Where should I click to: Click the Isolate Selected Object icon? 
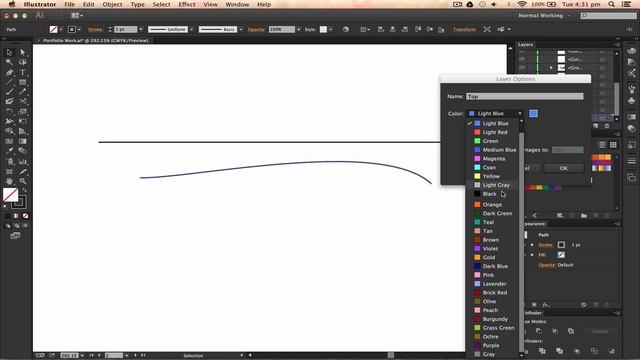[x=487, y=29]
